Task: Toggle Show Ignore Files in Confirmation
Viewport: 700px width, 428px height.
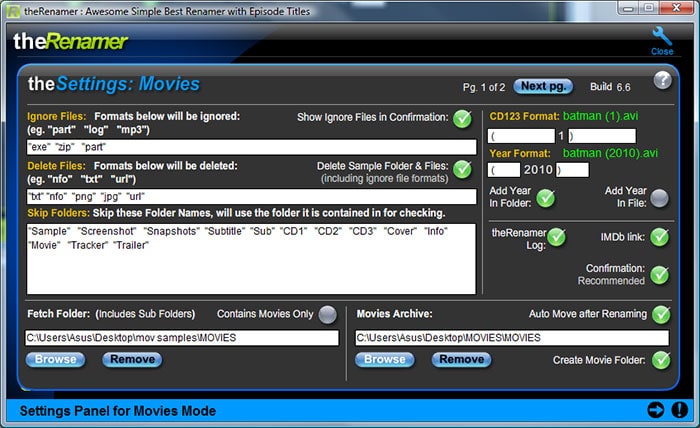Action: (x=462, y=119)
